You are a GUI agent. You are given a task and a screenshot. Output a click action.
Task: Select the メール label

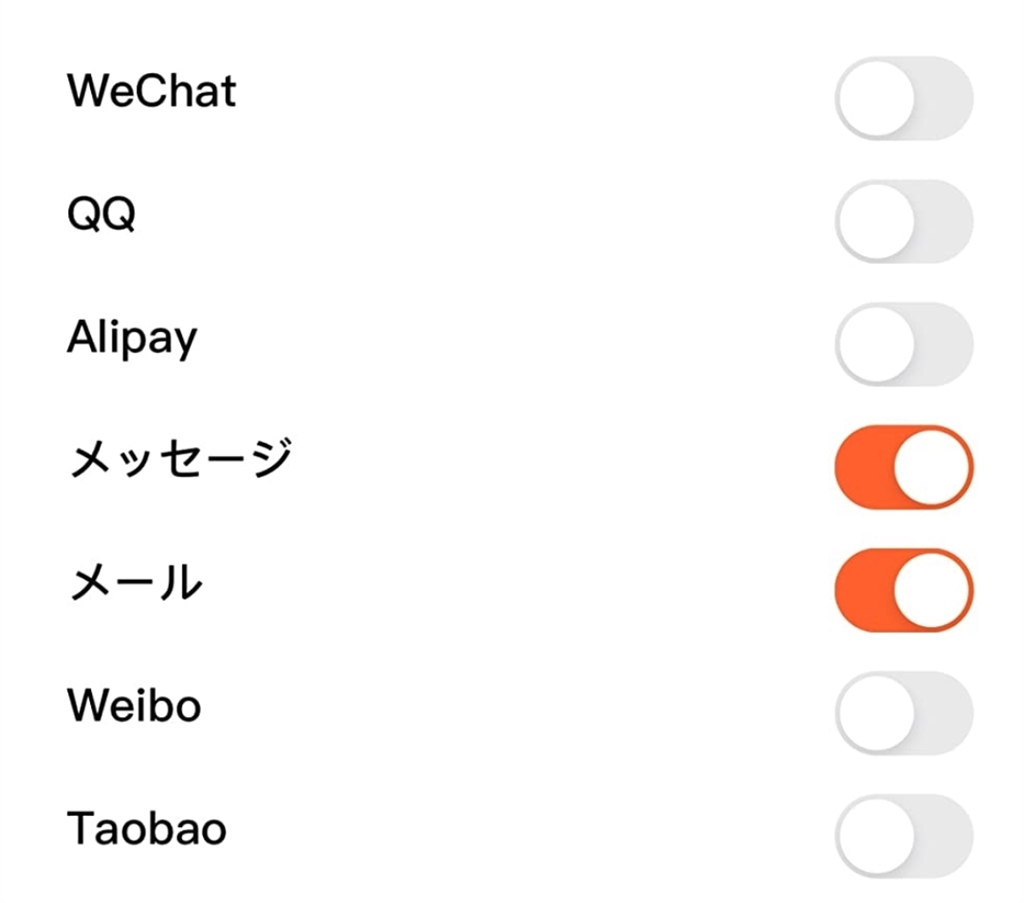point(135,584)
